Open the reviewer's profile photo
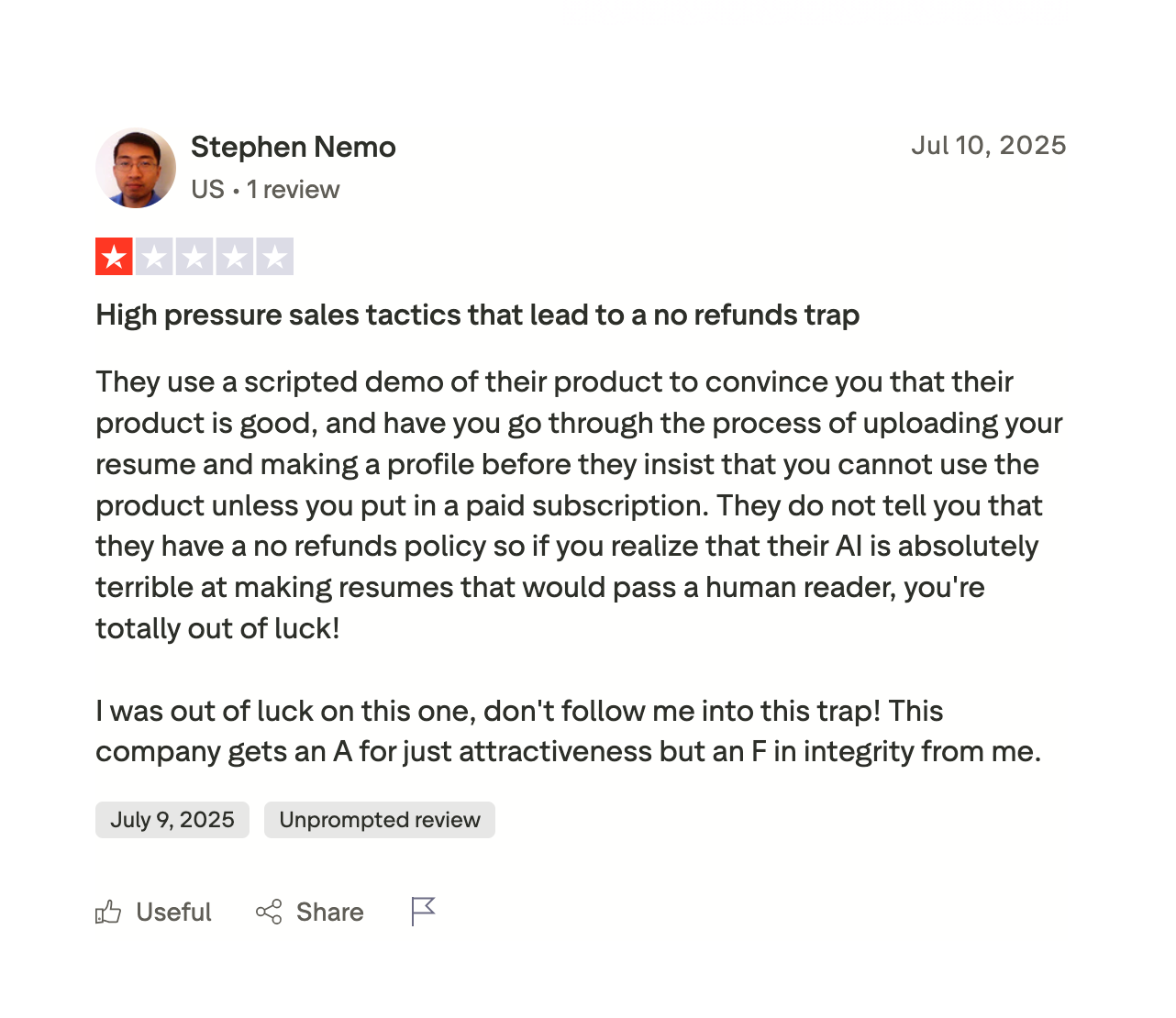Screen dimensions: 1176x1018 coord(136,168)
